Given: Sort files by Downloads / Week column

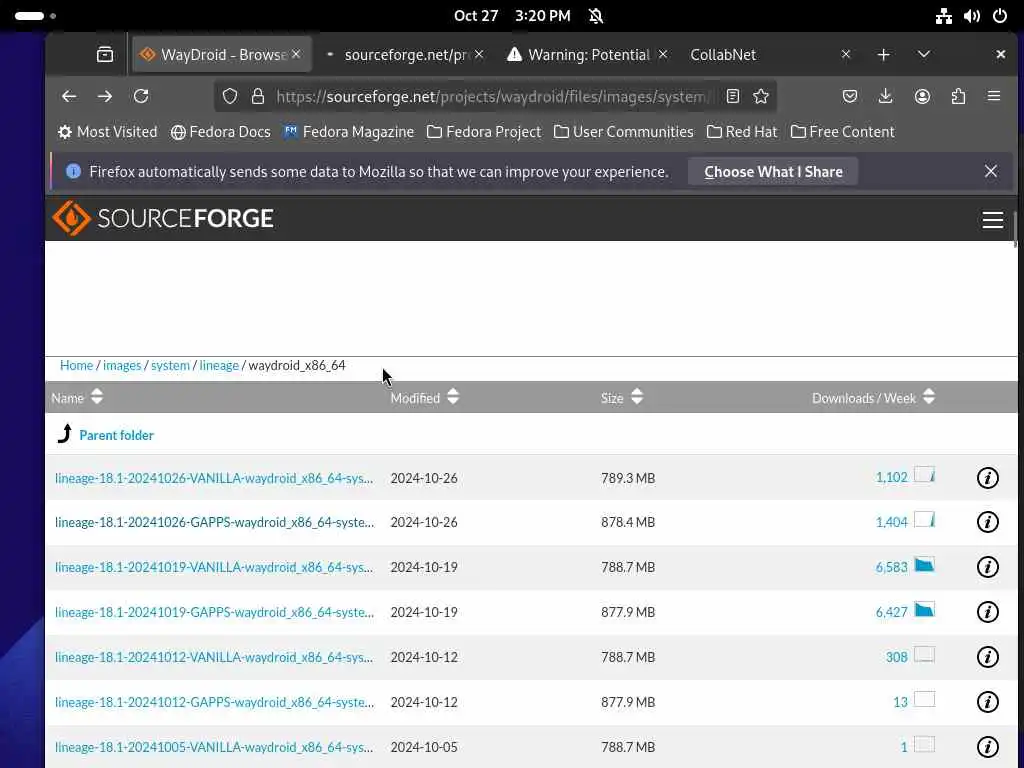Looking at the screenshot, I should pyautogui.click(x=873, y=397).
